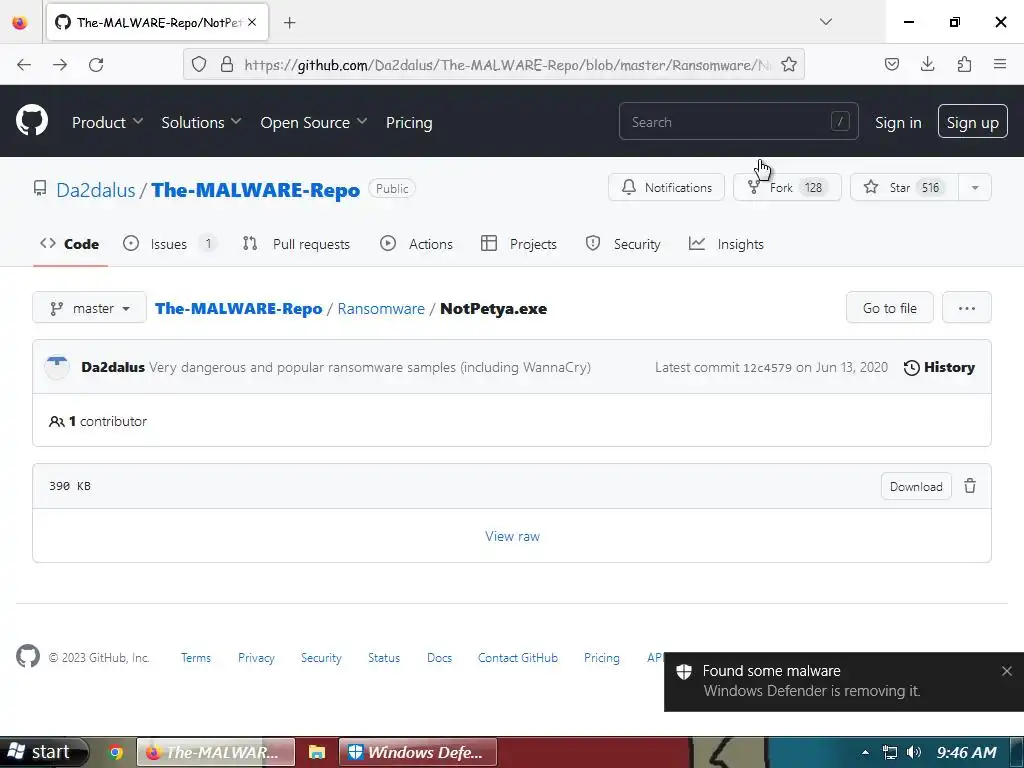Image resolution: width=1024 pixels, height=768 pixels.
Task: Go back to previous page
Action: [24, 65]
